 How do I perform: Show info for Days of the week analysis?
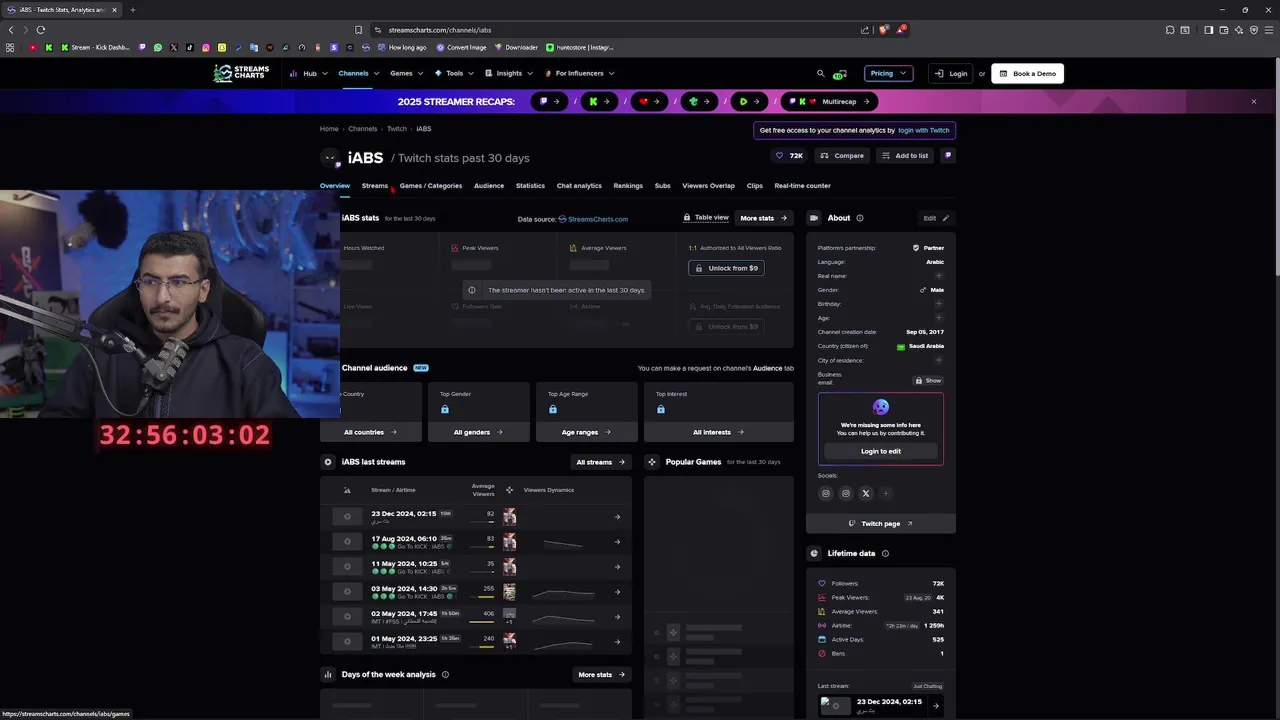pos(445,674)
